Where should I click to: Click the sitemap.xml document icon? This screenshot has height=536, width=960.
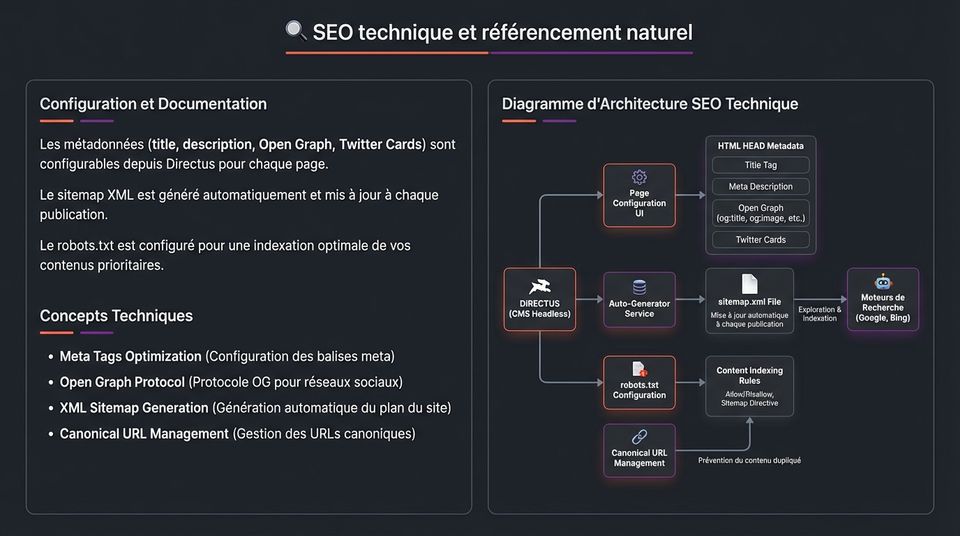[x=749, y=284]
